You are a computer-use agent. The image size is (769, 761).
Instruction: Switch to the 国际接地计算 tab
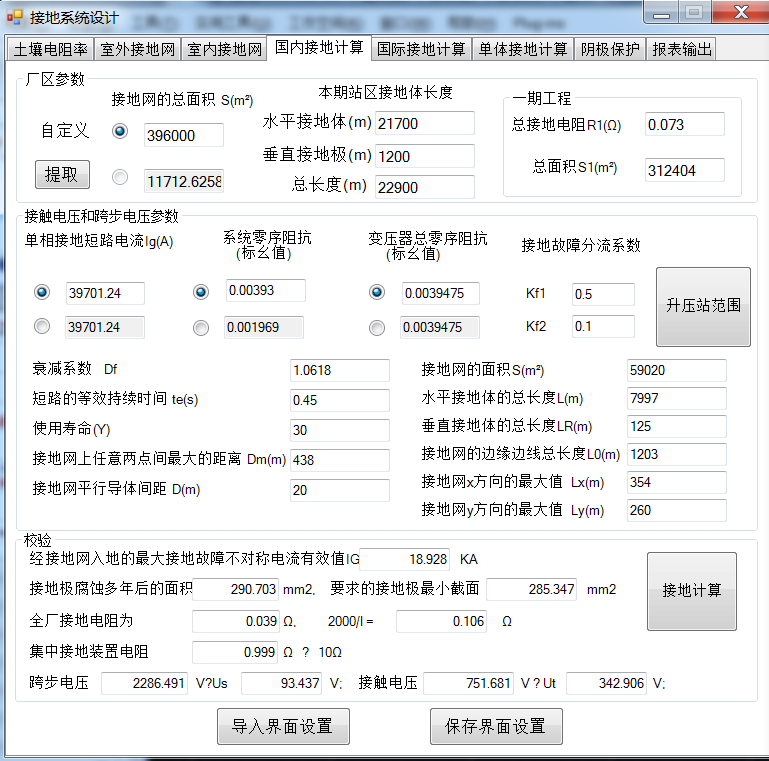[421, 49]
